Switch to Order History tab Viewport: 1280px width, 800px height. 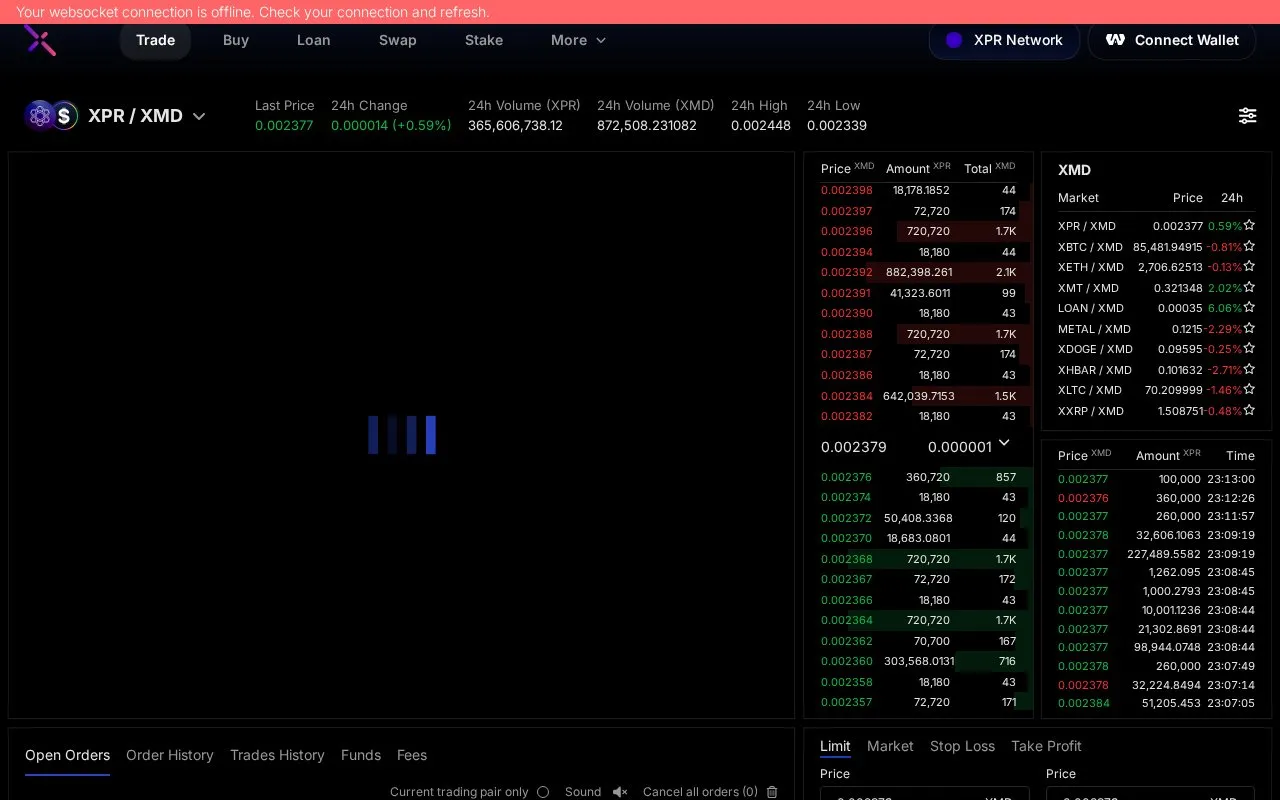tap(170, 755)
